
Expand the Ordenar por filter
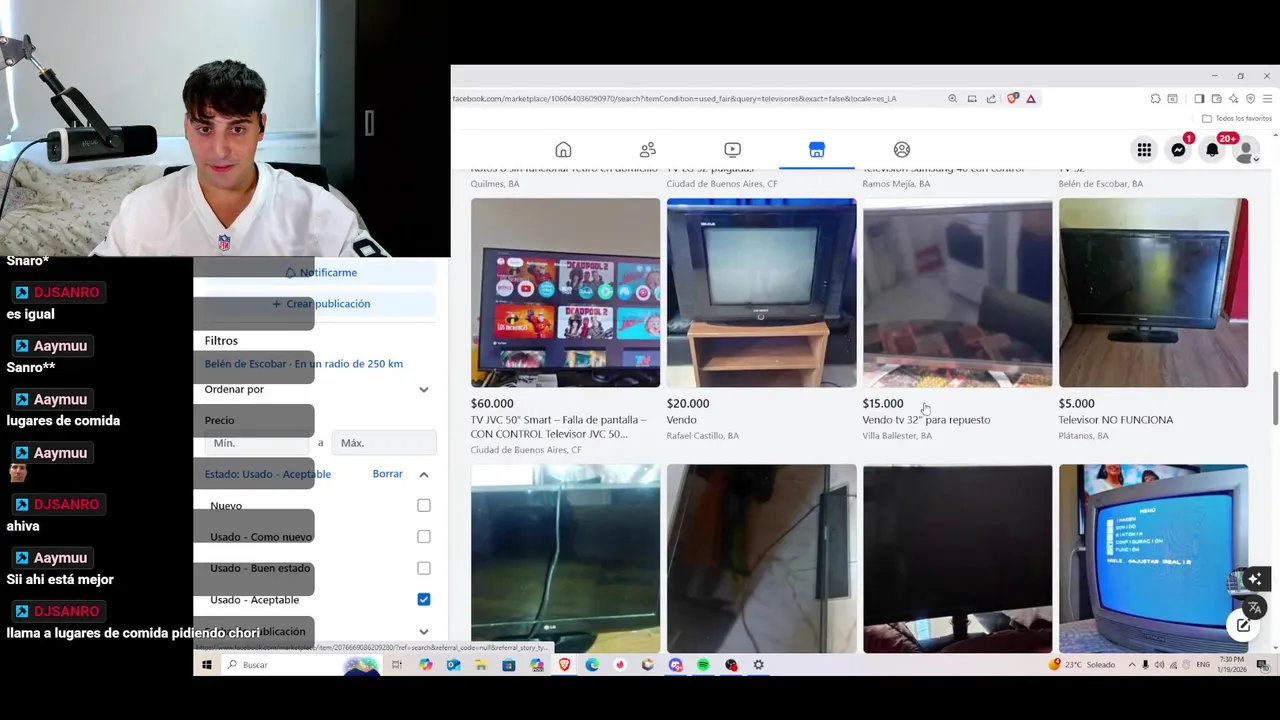click(x=318, y=389)
